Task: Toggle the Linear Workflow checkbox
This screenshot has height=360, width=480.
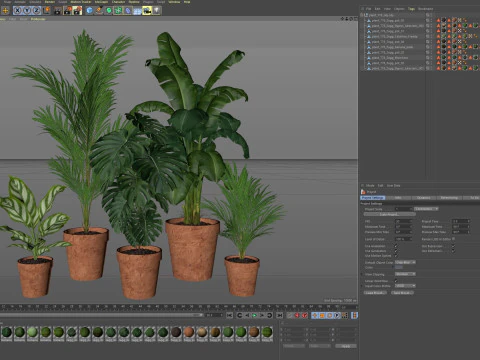Action: pyautogui.click(x=396, y=281)
